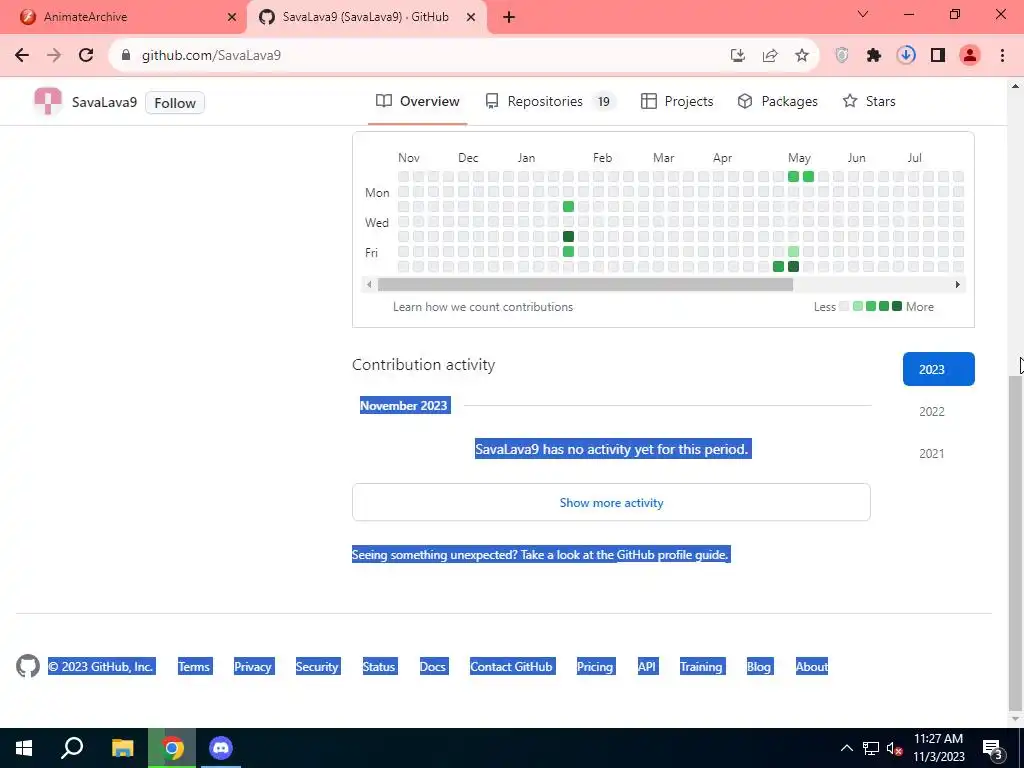Click the contribution graph horizontal scrollbar thumb
The image size is (1024, 768).
(585, 285)
